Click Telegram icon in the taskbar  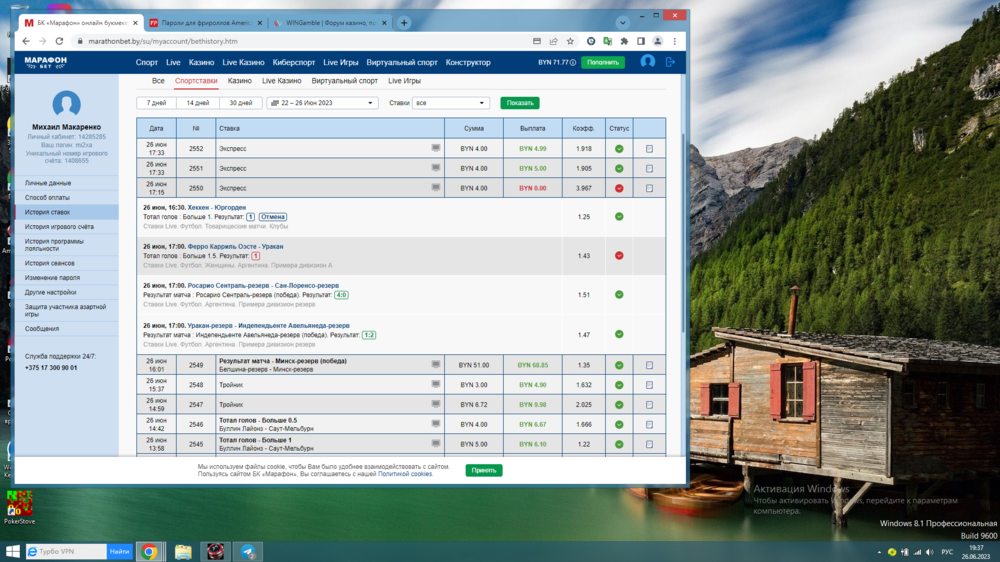point(247,551)
